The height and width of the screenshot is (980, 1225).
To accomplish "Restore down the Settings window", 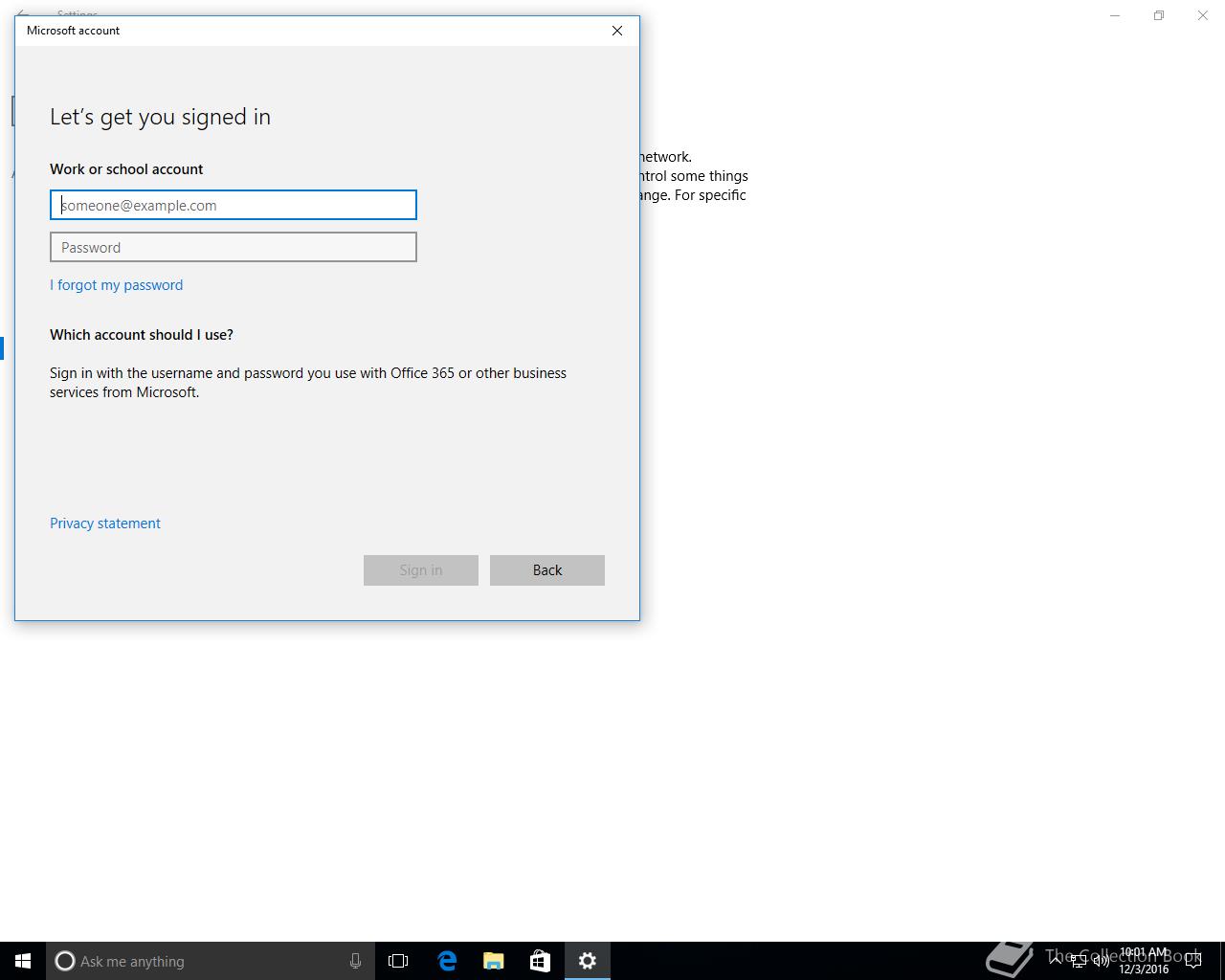I will (1159, 15).
